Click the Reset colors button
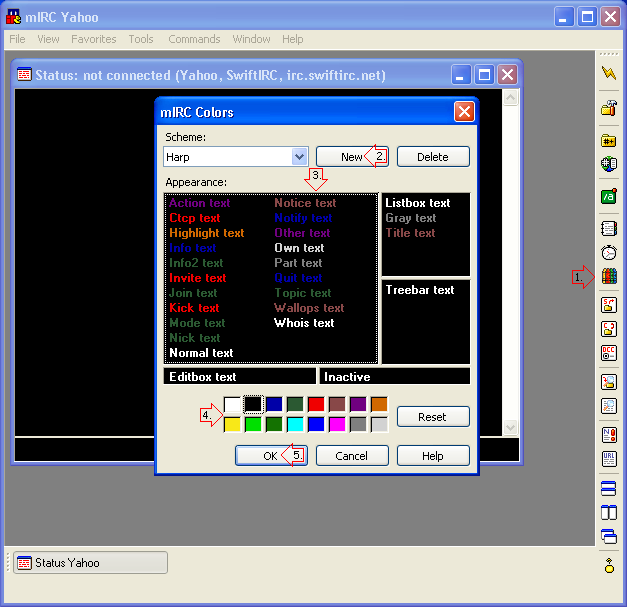This screenshot has height=607, width=627. pos(433,417)
